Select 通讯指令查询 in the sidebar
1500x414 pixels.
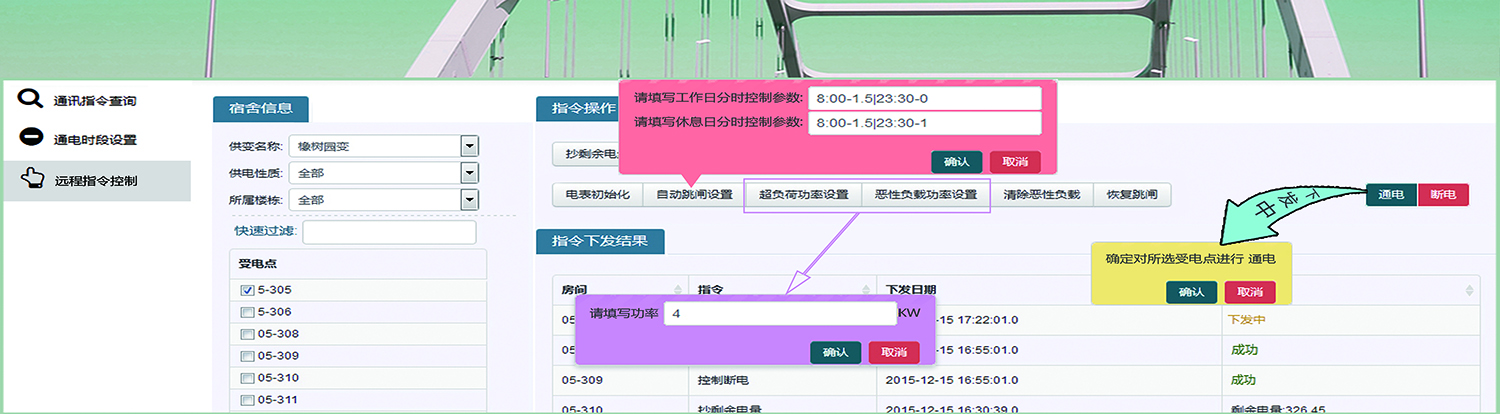coord(95,101)
